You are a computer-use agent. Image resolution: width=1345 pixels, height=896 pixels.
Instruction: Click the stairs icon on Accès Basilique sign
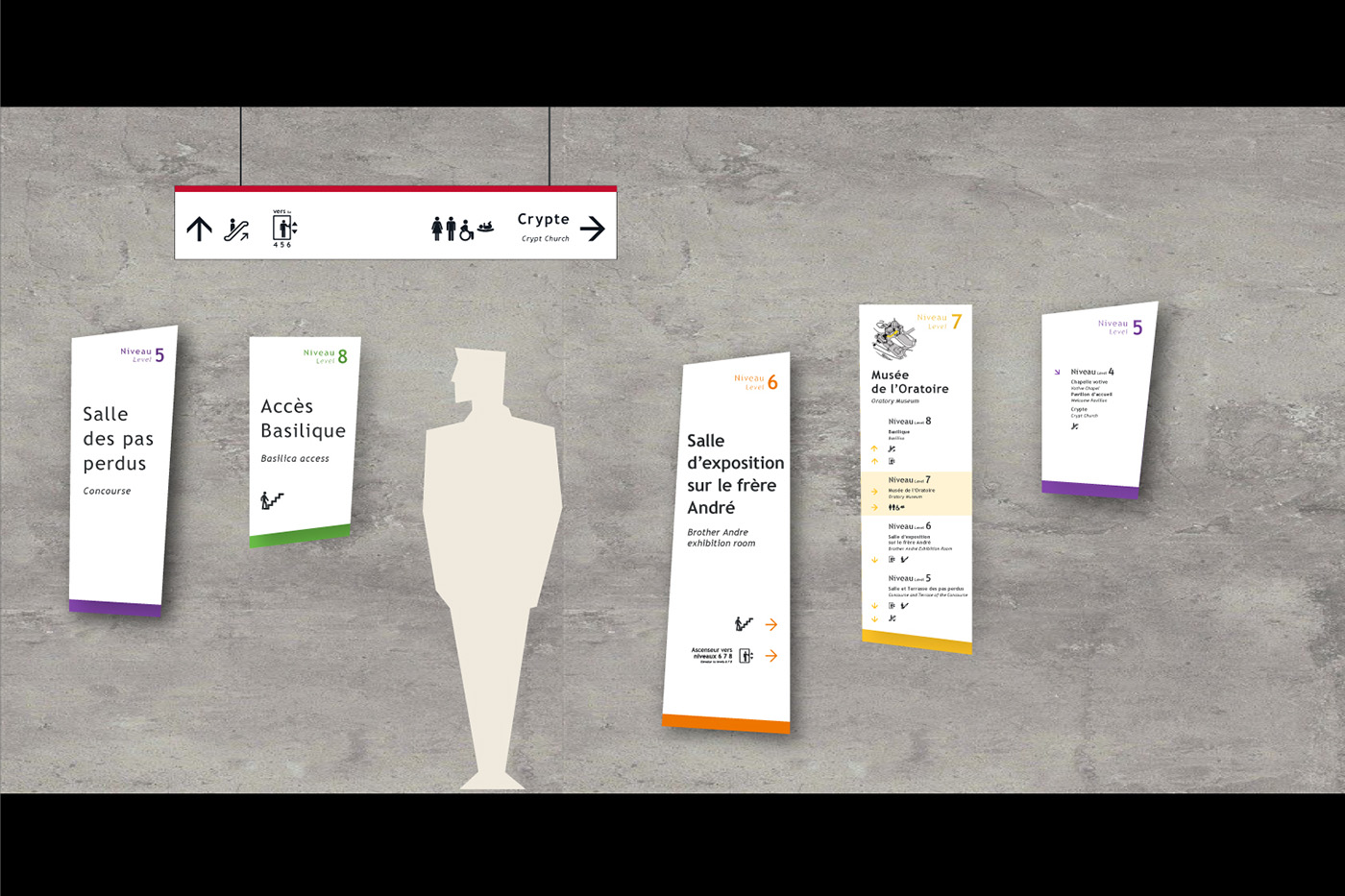(x=273, y=500)
